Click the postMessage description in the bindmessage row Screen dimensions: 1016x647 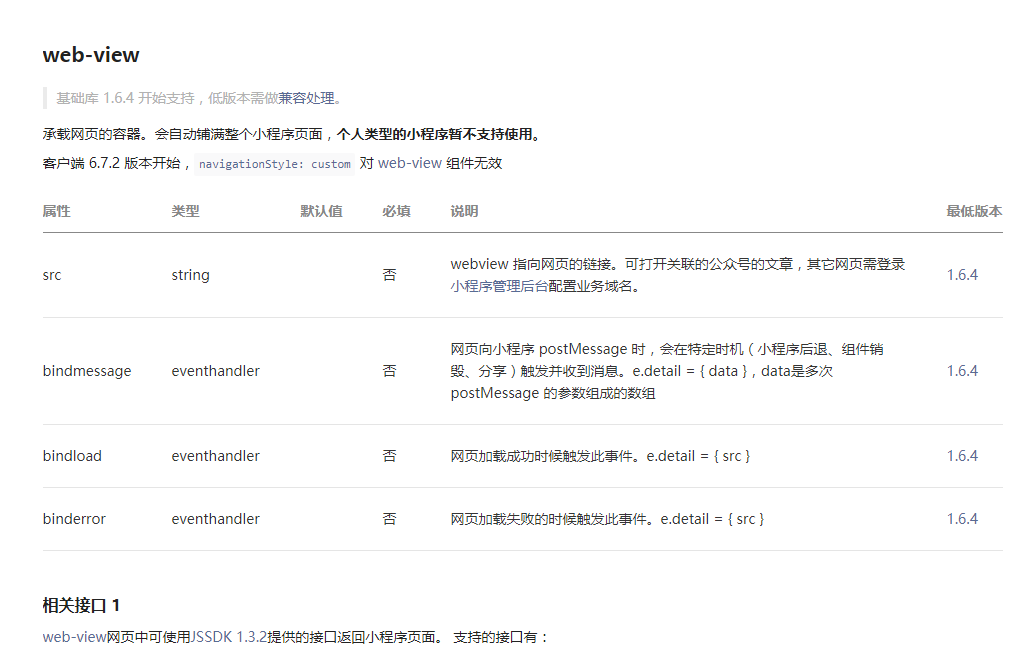[x=667, y=371]
